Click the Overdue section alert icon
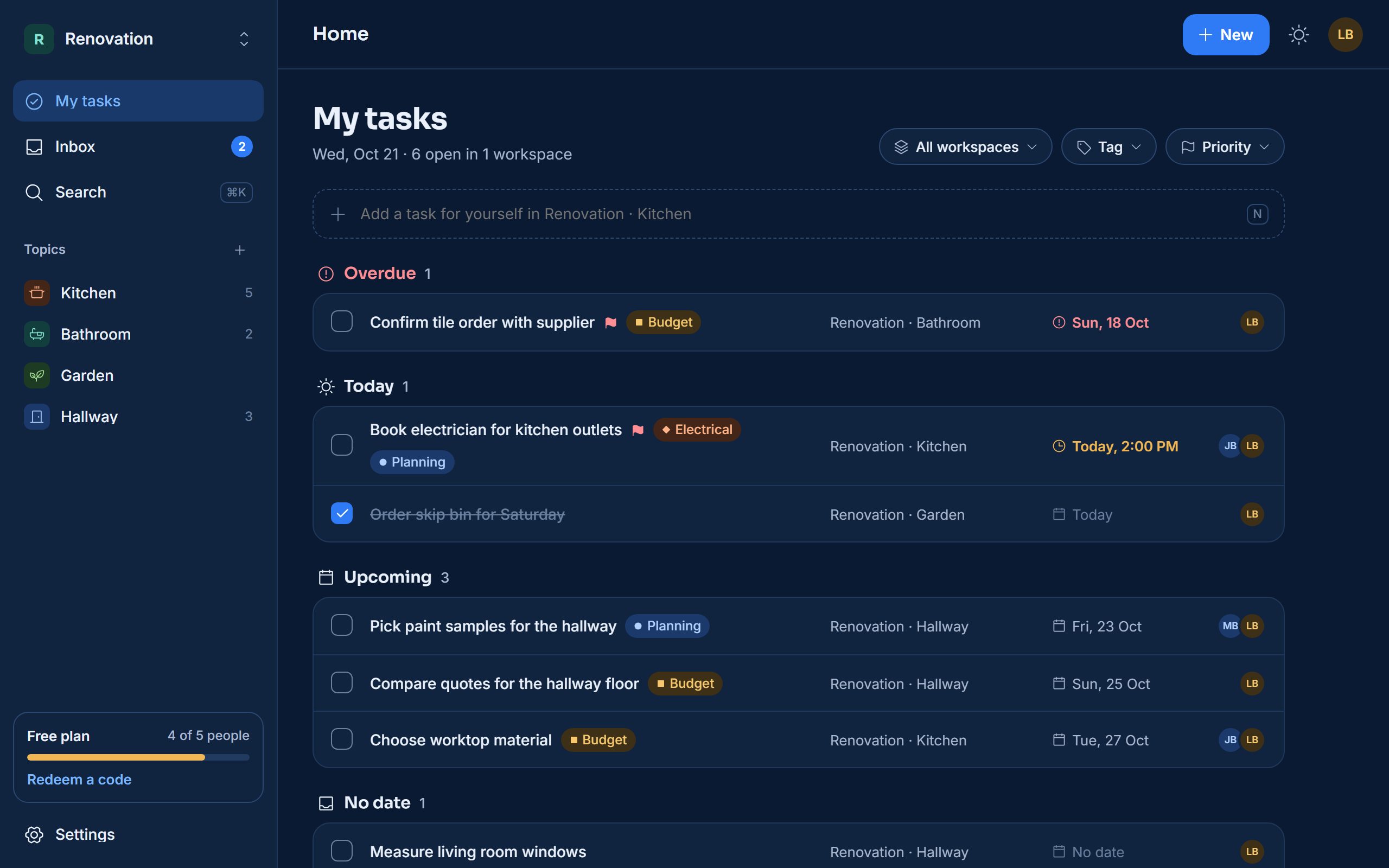The height and width of the screenshot is (868, 1389). point(326,274)
